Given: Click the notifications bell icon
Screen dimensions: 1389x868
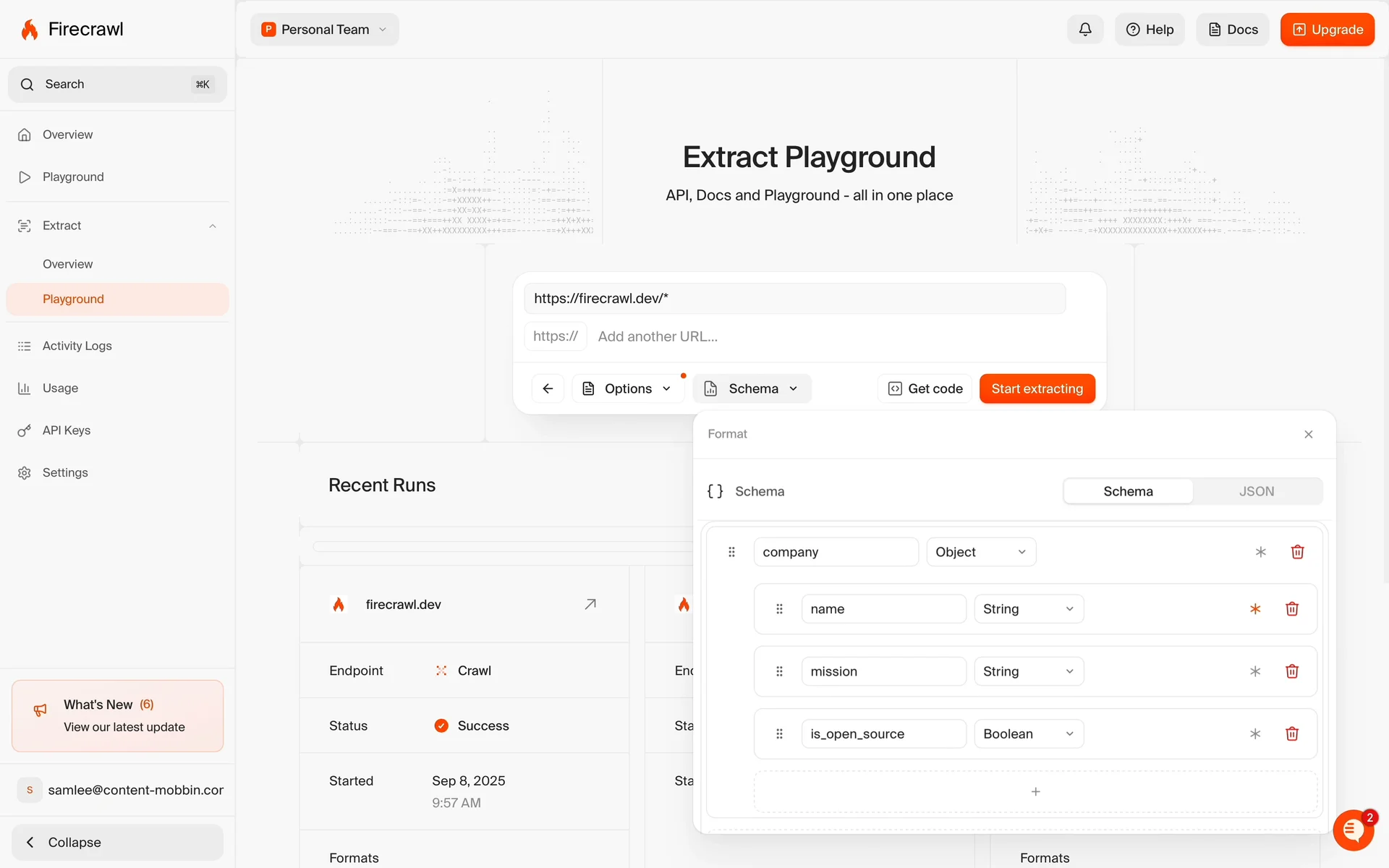Looking at the screenshot, I should [x=1084, y=30].
